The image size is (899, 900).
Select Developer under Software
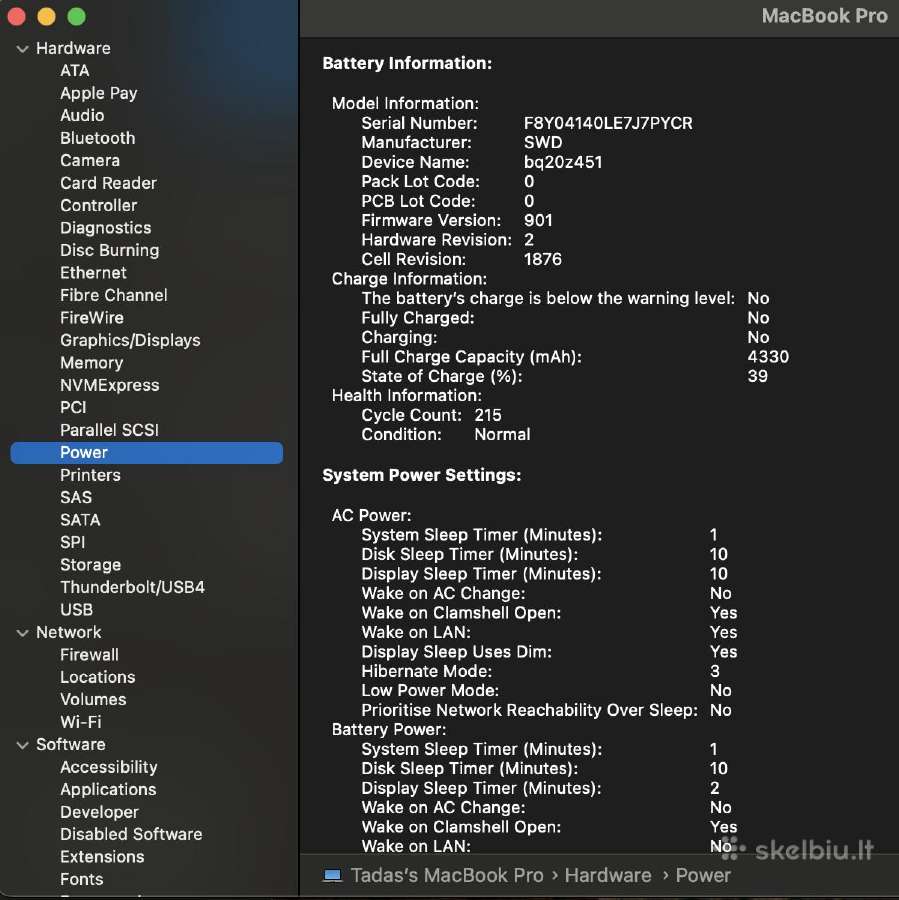[x=99, y=812]
